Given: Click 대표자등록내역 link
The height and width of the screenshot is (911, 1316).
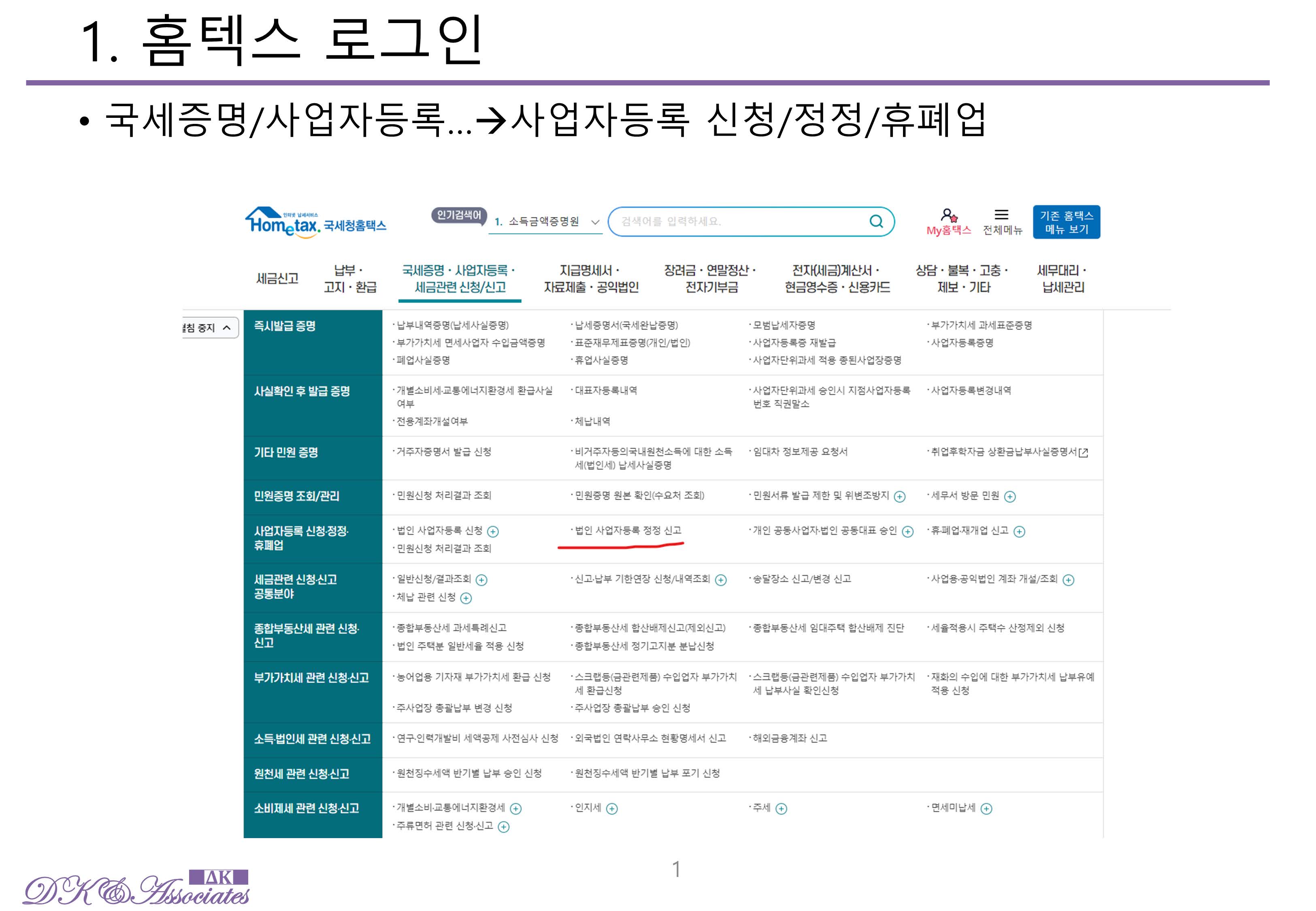Looking at the screenshot, I should pyautogui.click(x=605, y=391).
